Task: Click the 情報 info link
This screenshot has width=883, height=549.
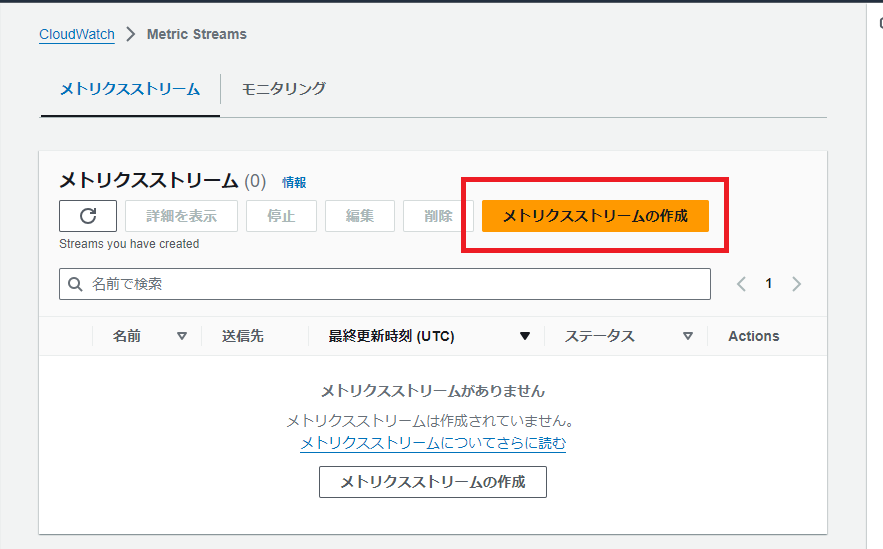Action: (294, 182)
